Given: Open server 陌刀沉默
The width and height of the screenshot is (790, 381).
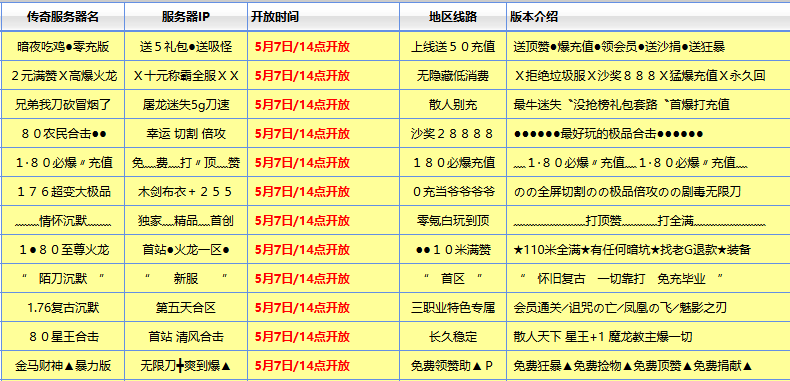Looking at the screenshot, I should click(x=63, y=279).
